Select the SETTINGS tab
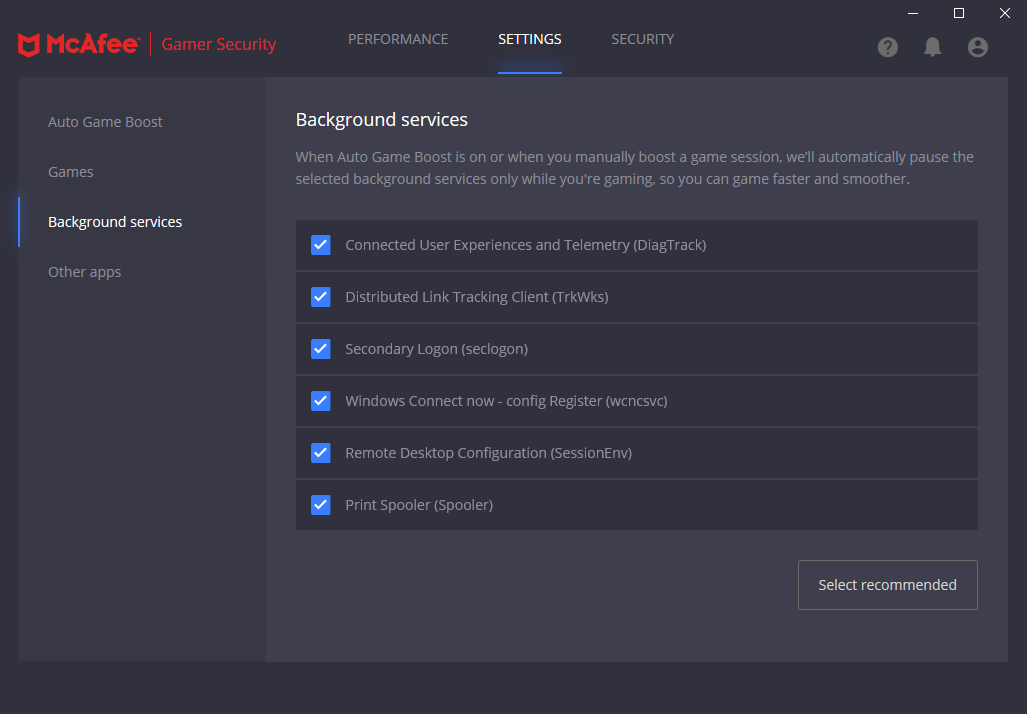The image size is (1027, 714). click(530, 40)
